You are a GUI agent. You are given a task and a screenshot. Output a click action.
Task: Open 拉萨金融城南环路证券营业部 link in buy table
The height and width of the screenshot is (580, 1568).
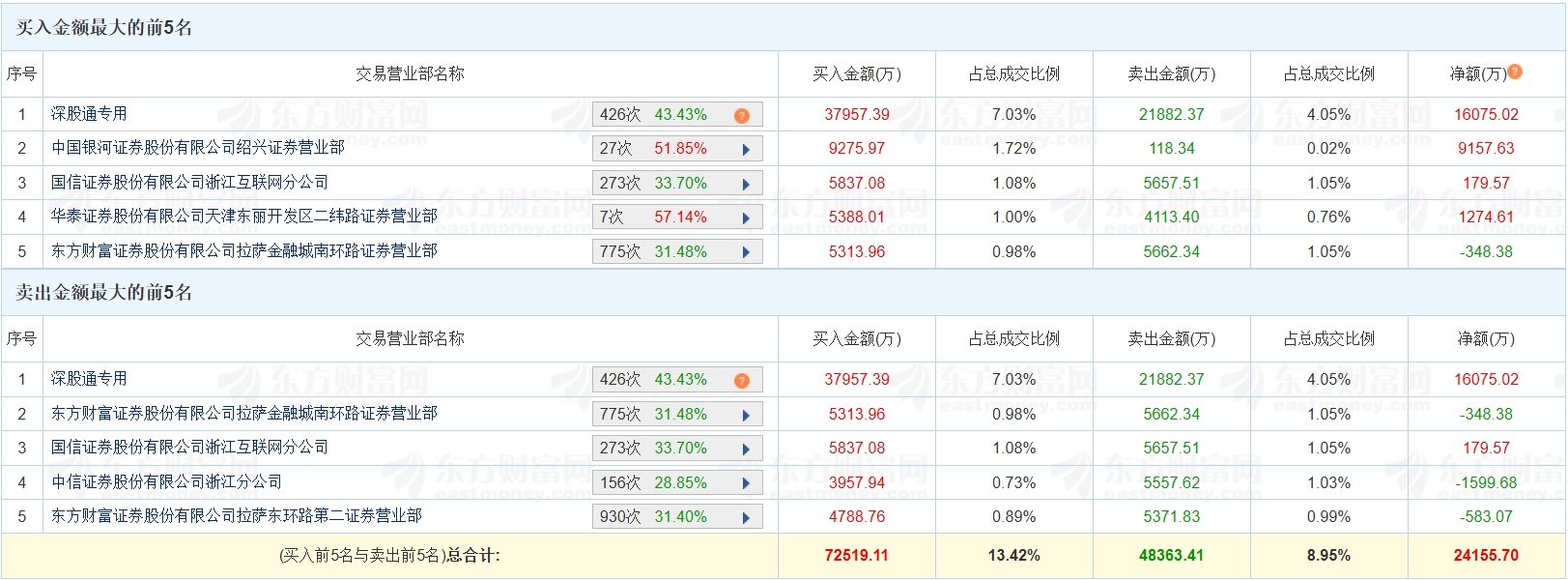click(x=244, y=251)
